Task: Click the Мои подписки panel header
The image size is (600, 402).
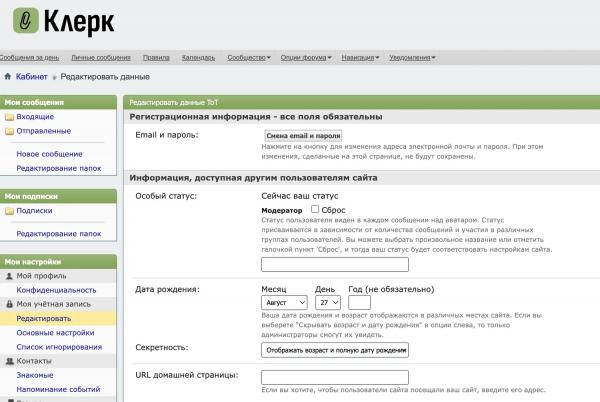Action: (58, 196)
